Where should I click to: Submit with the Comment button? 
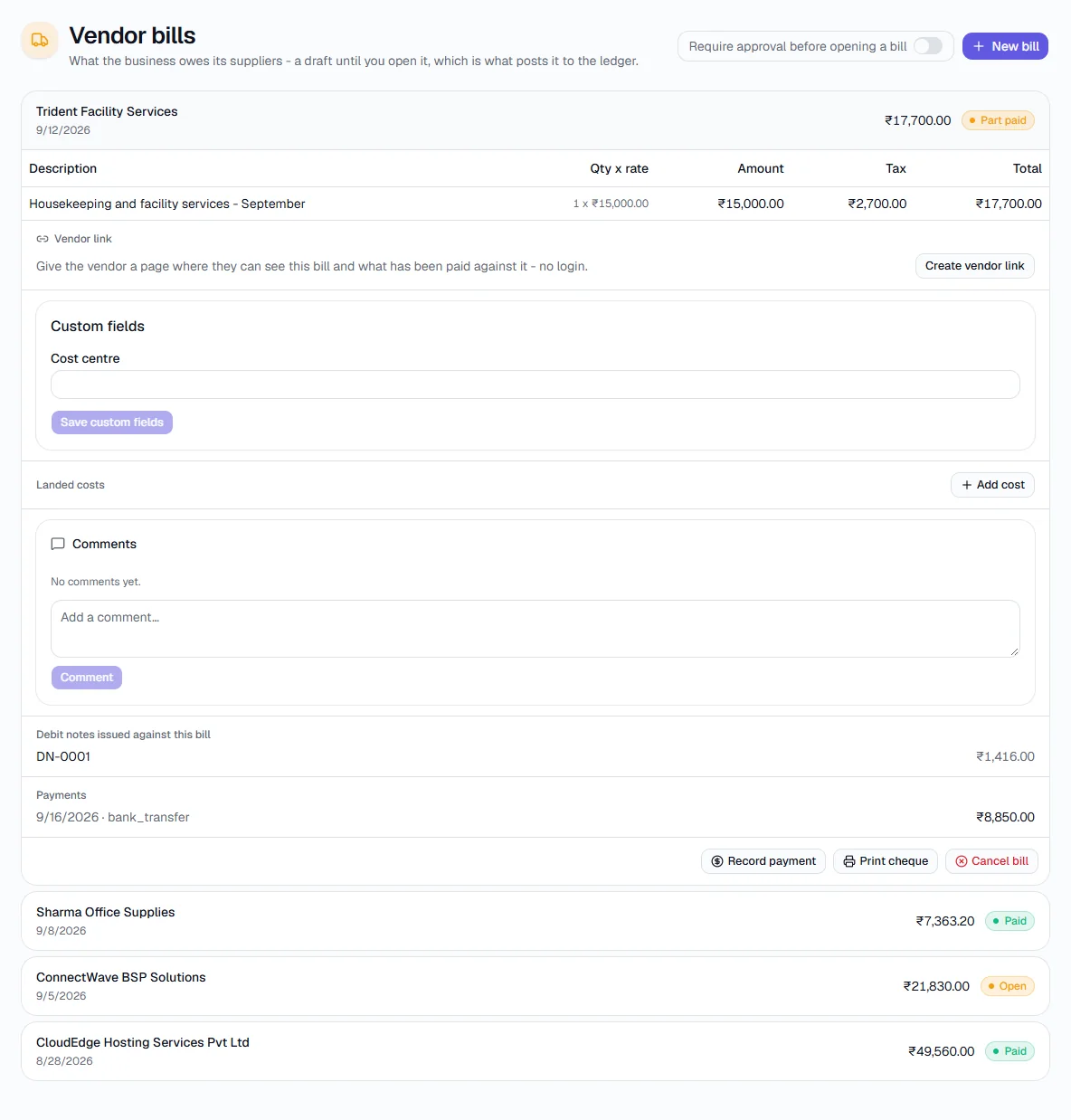tap(87, 678)
